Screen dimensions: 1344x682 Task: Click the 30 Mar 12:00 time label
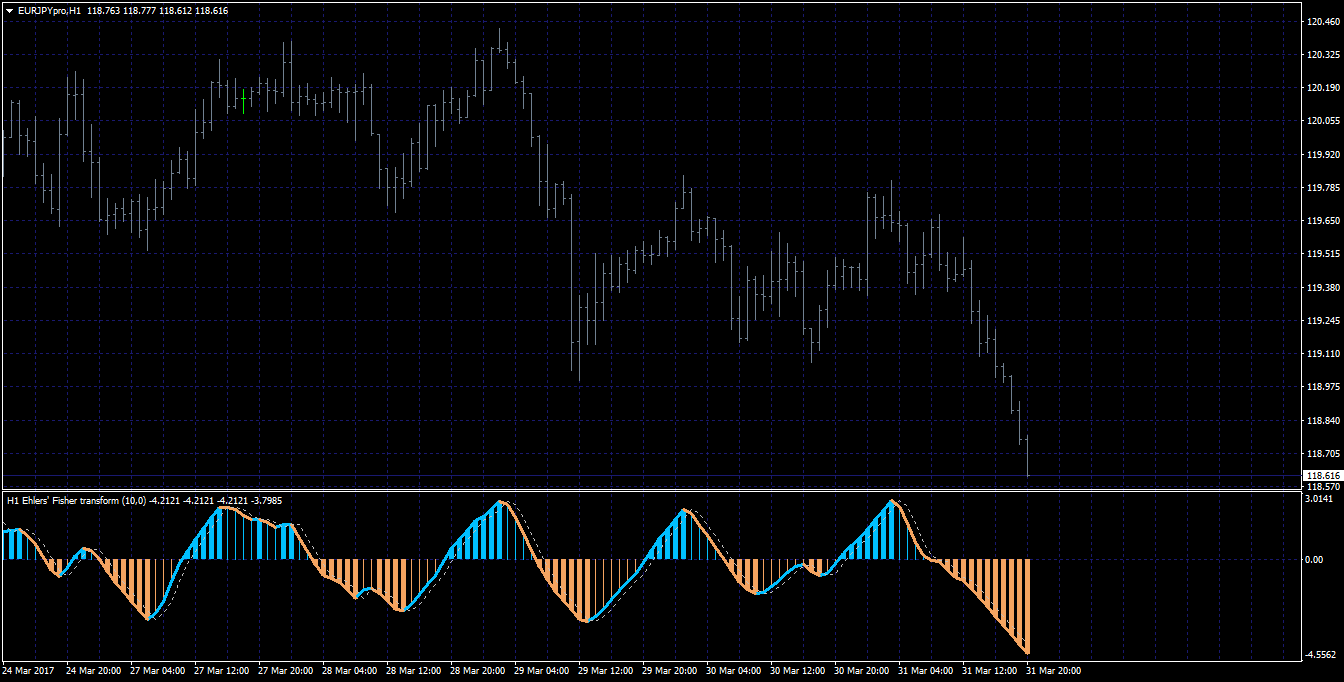799,671
